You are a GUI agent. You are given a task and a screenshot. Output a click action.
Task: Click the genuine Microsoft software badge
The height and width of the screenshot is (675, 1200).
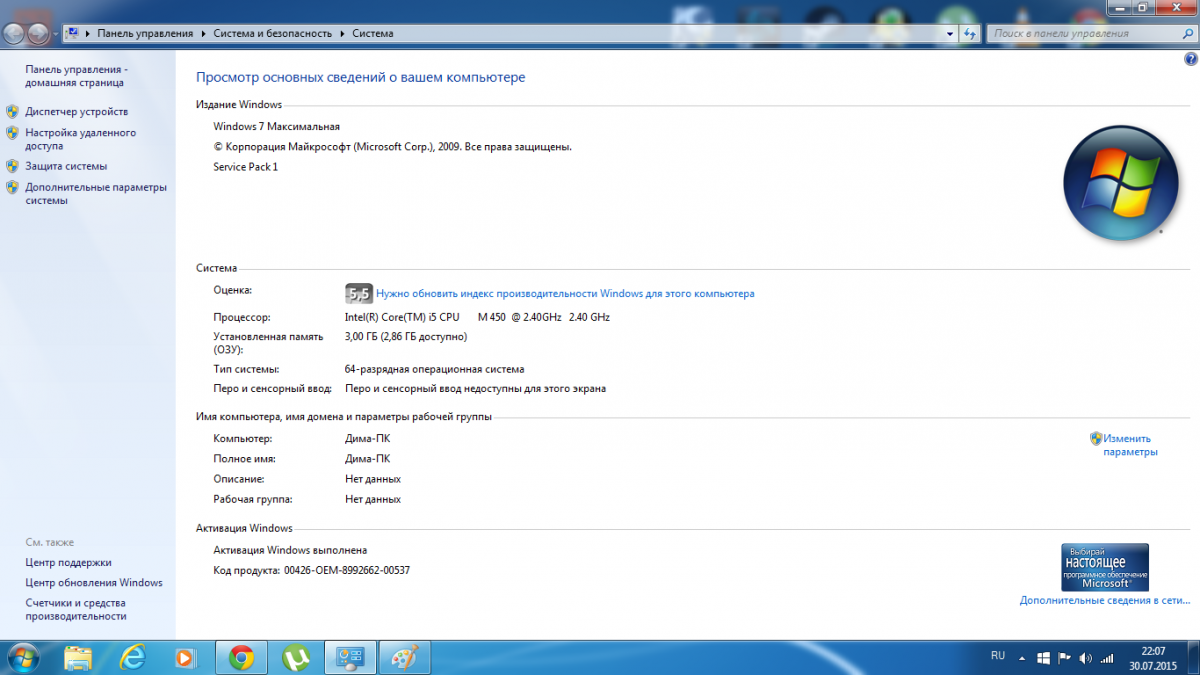[x=1105, y=567]
